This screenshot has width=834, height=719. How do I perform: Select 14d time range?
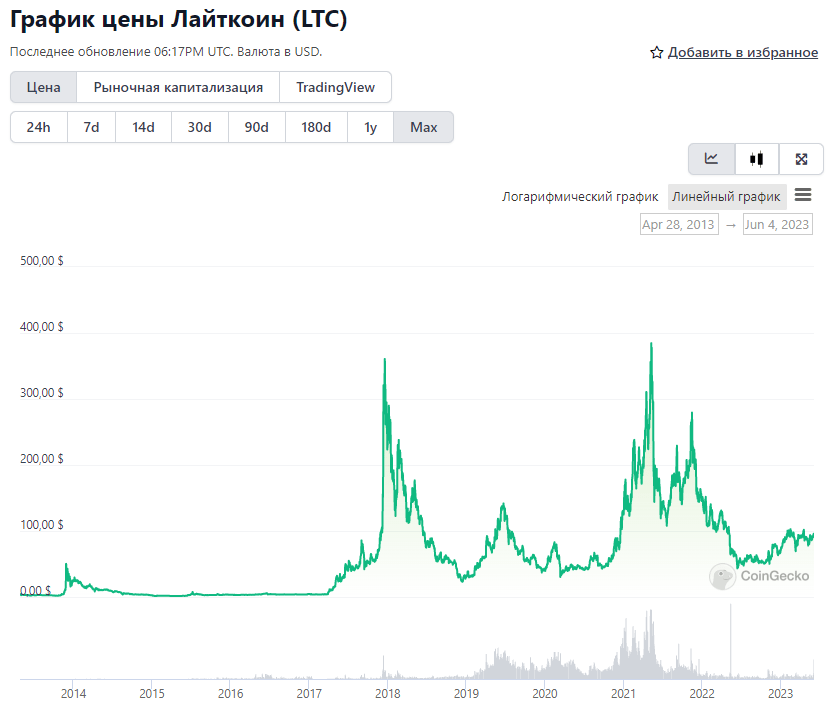[x=143, y=127]
